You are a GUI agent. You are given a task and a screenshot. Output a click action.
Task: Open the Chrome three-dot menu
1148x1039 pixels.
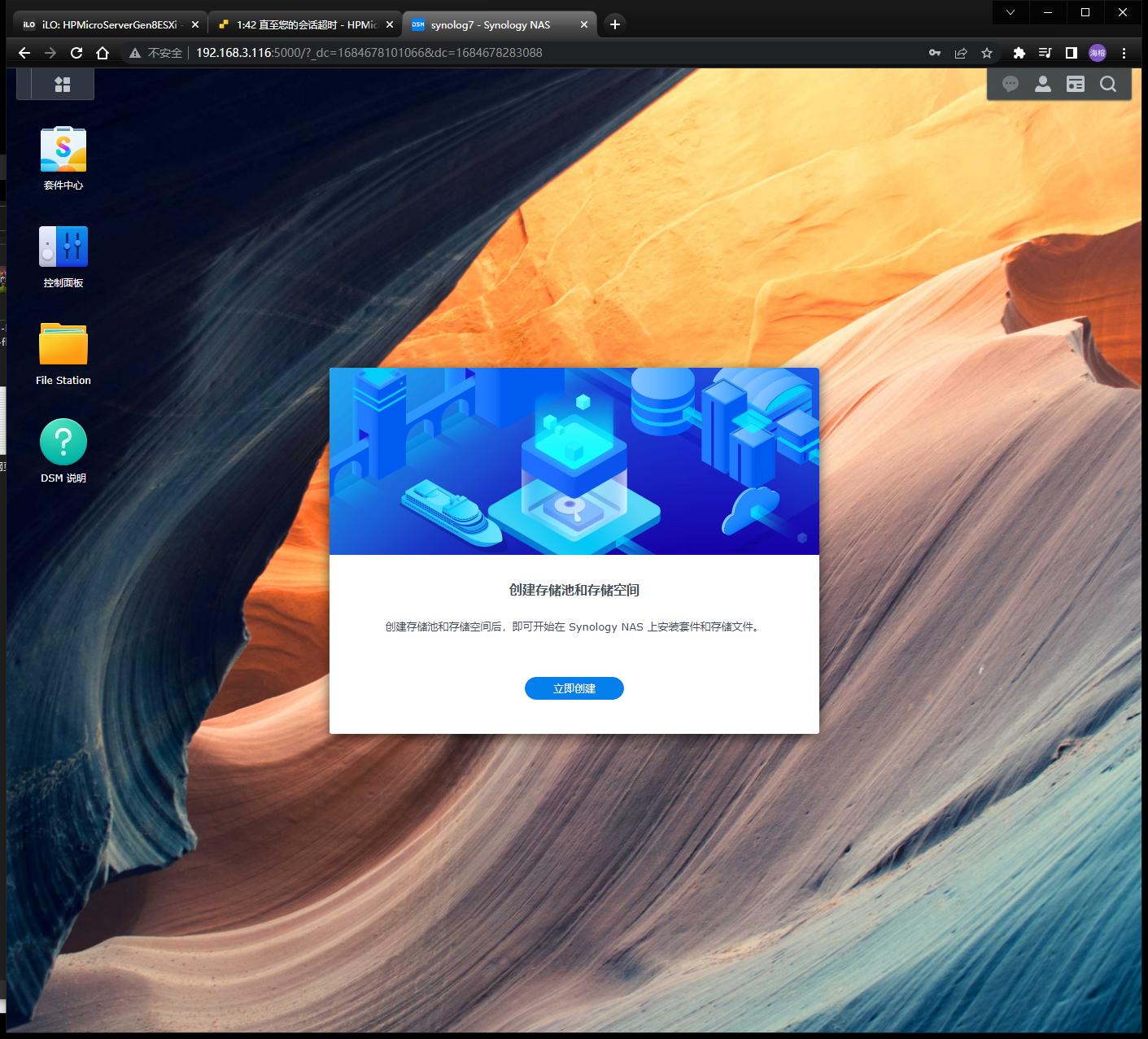(1124, 53)
